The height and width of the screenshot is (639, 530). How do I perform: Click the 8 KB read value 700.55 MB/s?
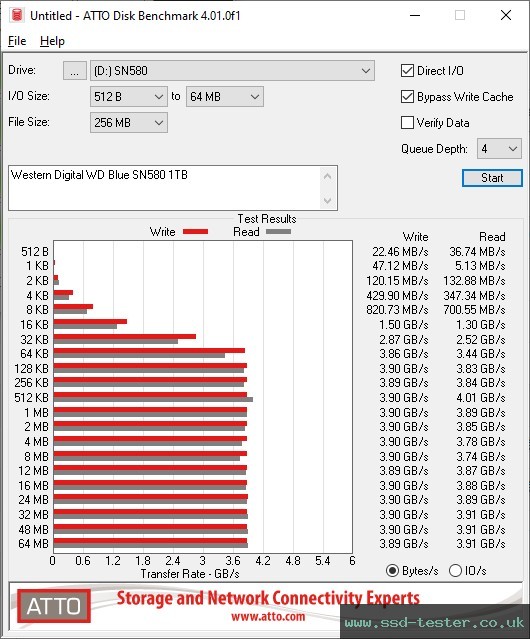point(474,310)
